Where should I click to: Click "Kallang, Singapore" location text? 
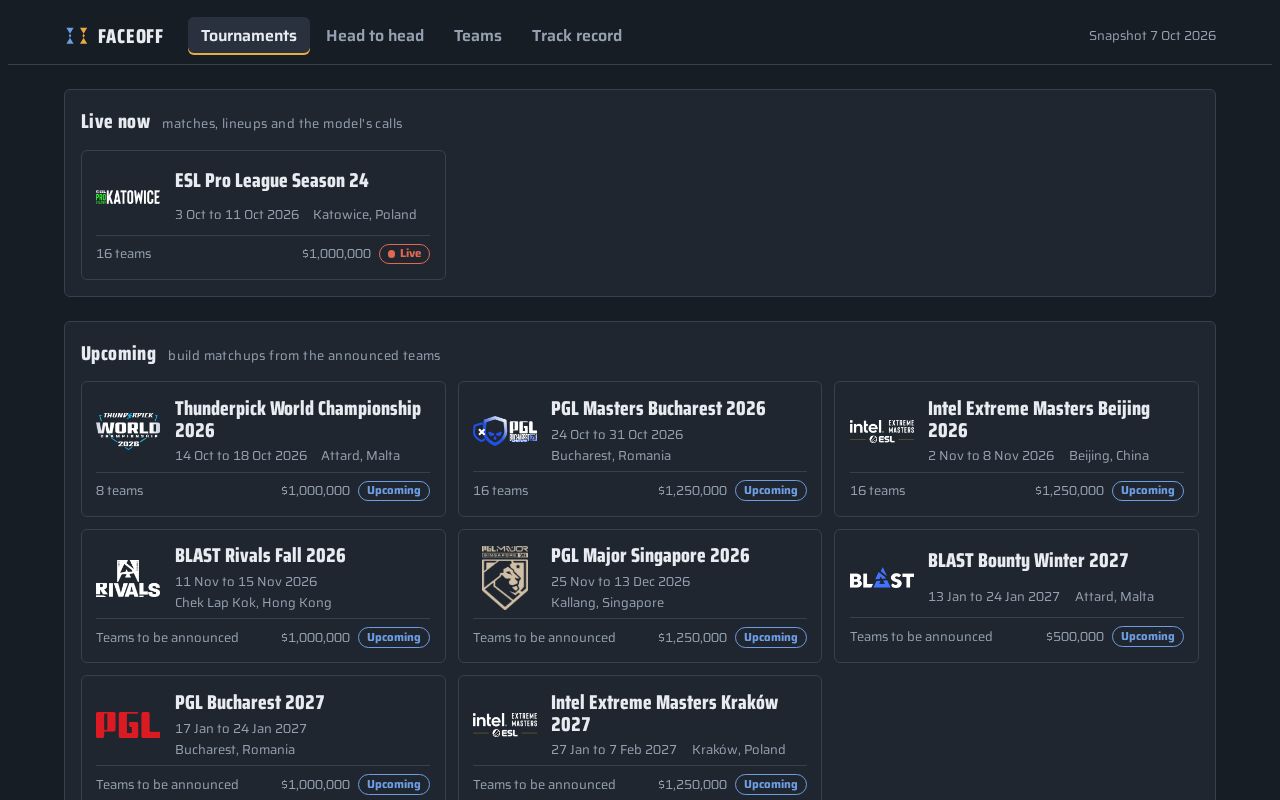tap(607, 603)
